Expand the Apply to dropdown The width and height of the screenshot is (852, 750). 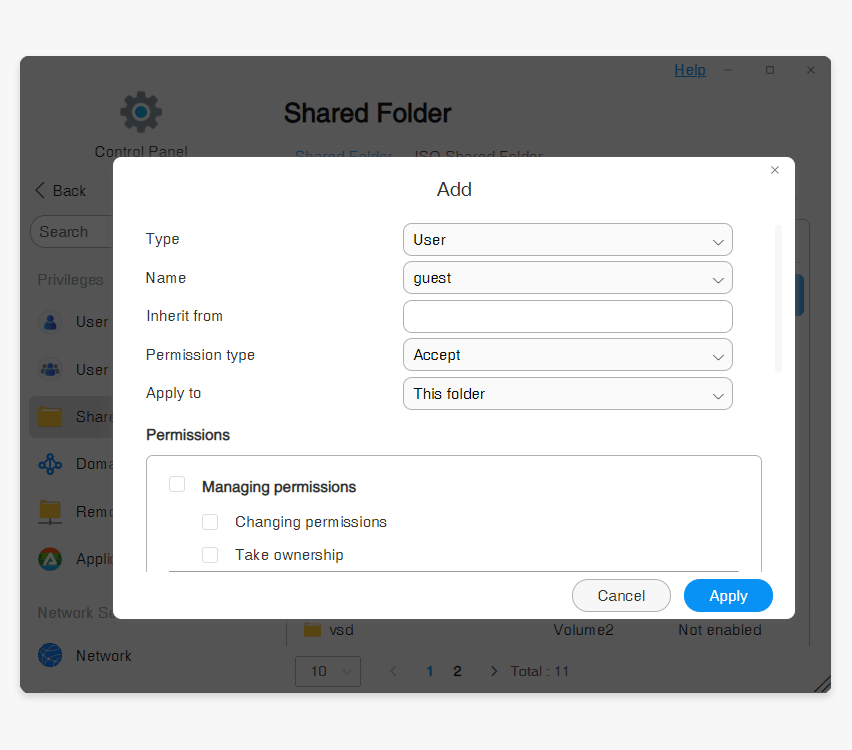pos(567,394)
